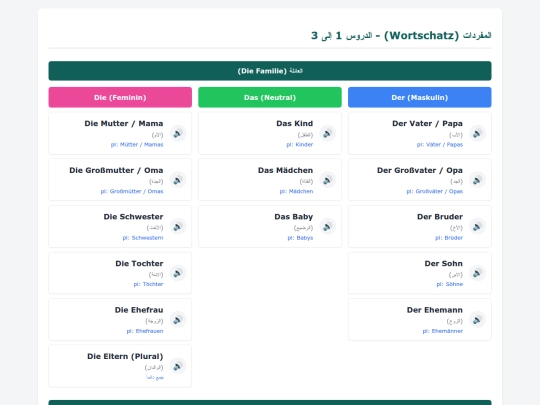Play audio for Der Sohn
This screenshot has width=540, height=405.
(x=477, y=273)
